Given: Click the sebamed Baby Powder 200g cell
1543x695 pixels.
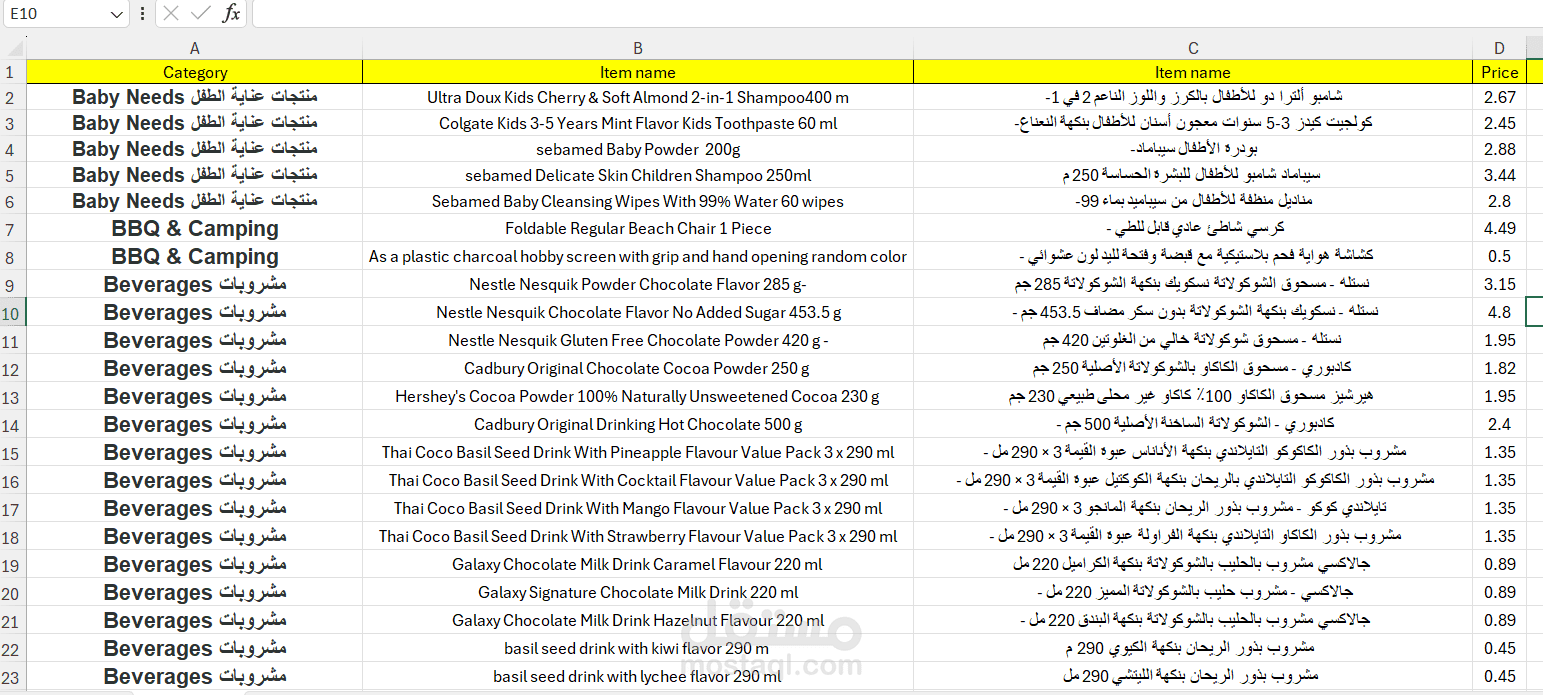Looking at the screenshot, I should coord(638,149).
